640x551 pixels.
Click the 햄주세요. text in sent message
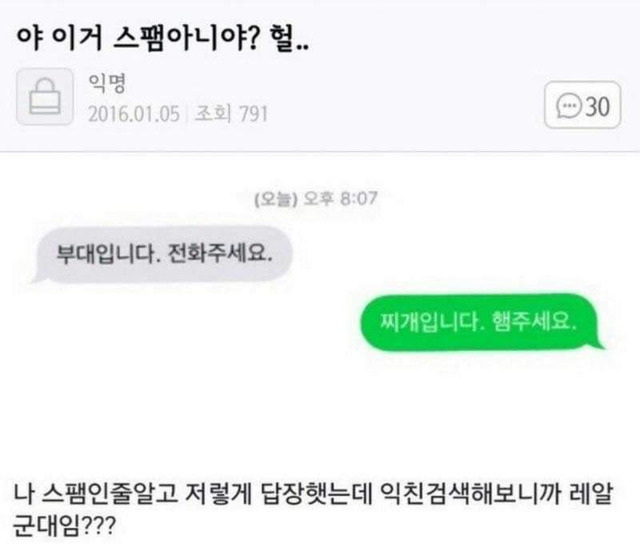point(534,321)
